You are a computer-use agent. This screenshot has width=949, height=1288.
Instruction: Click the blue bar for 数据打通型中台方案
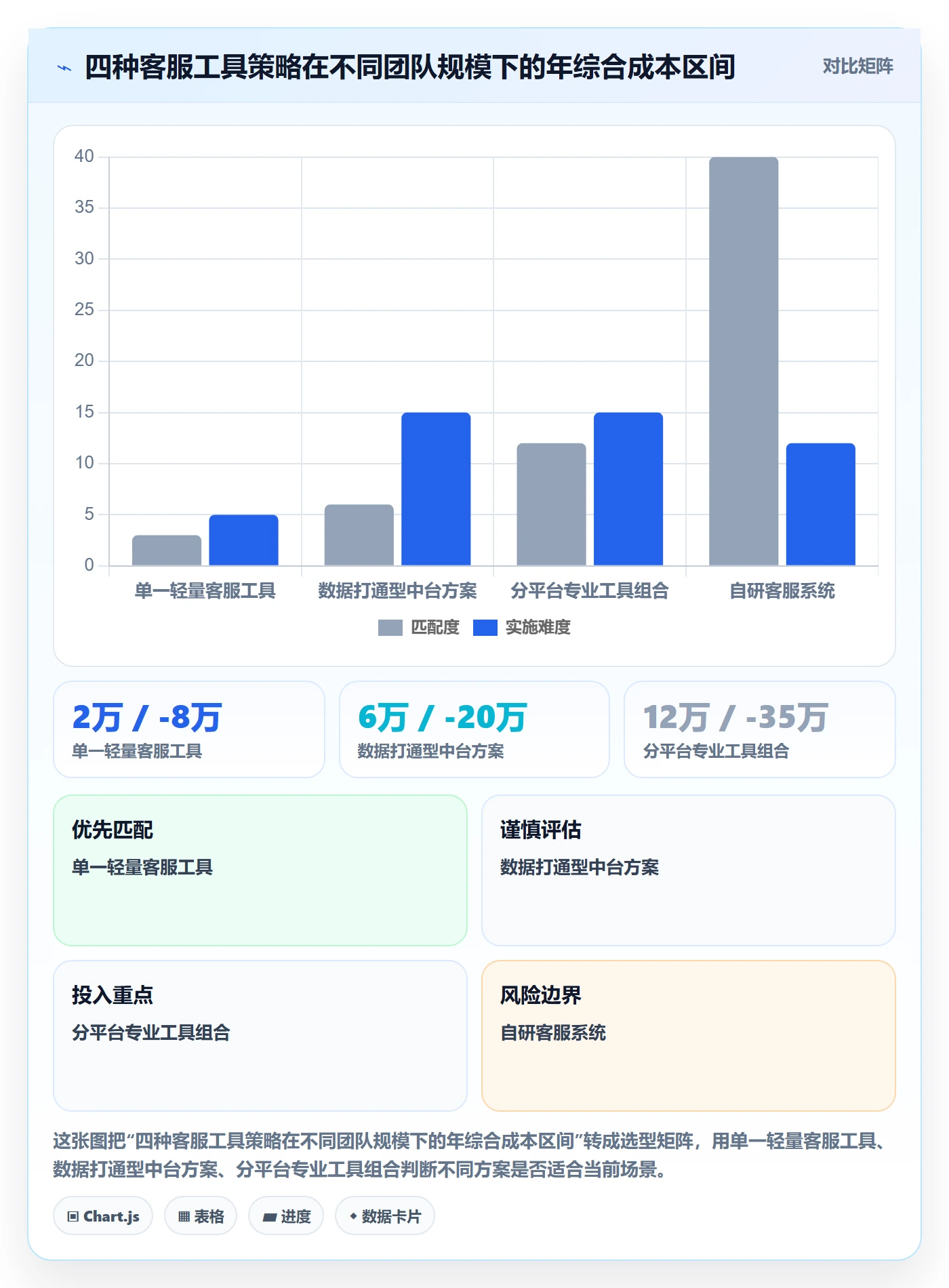coord(436,489)
